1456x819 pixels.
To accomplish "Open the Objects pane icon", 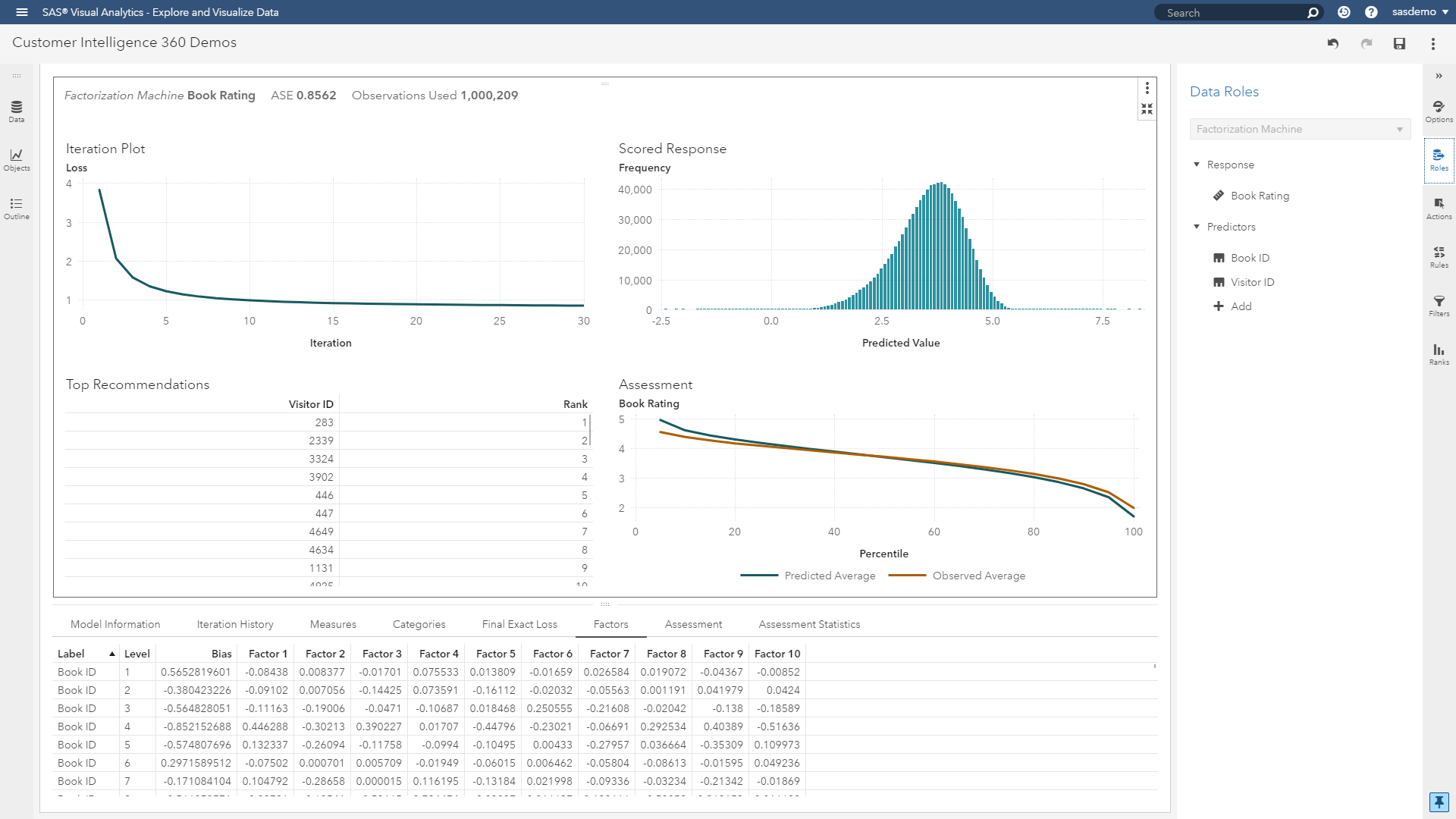I will [16, 159].
